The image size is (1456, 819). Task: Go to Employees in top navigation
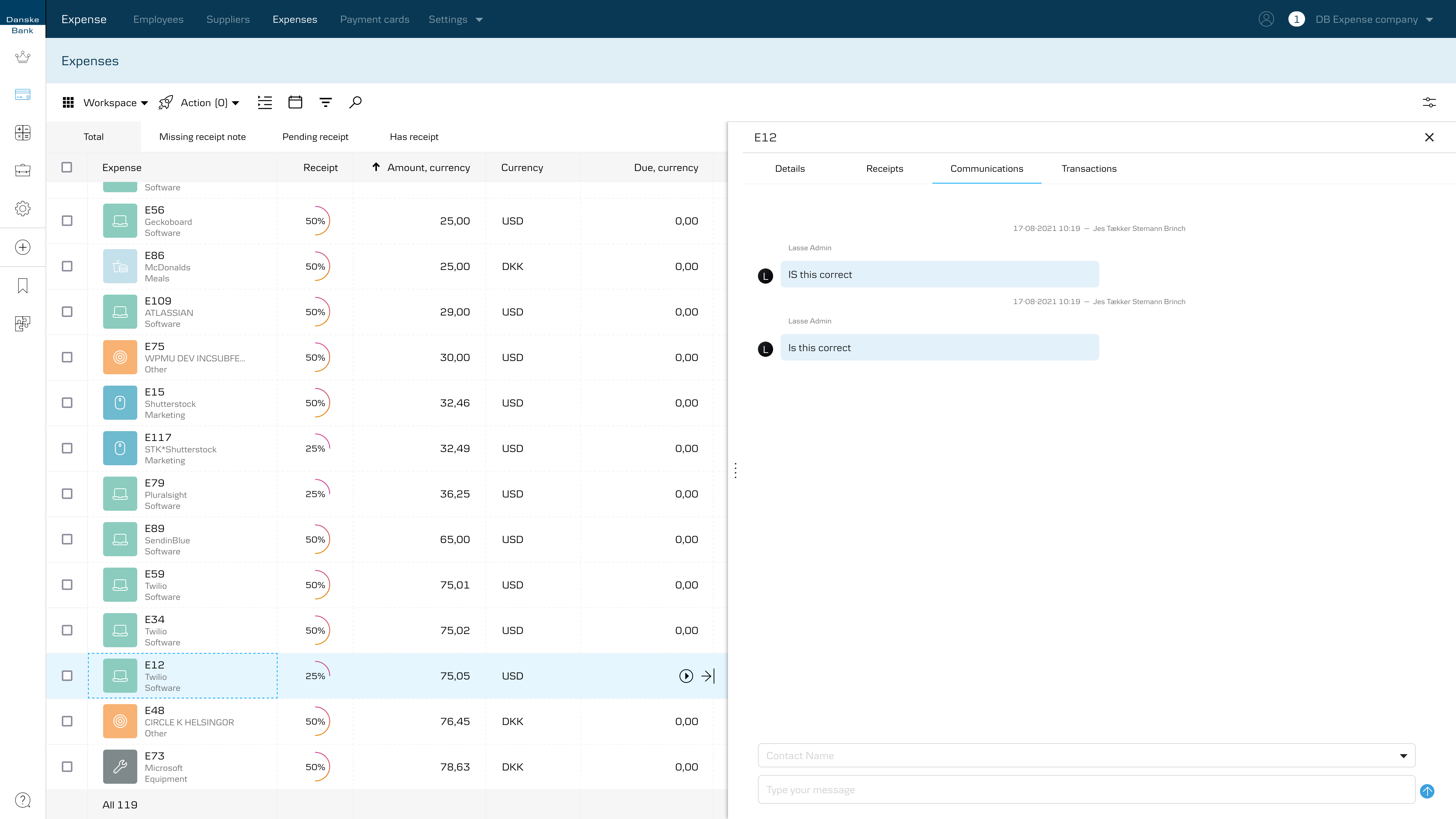158,19
